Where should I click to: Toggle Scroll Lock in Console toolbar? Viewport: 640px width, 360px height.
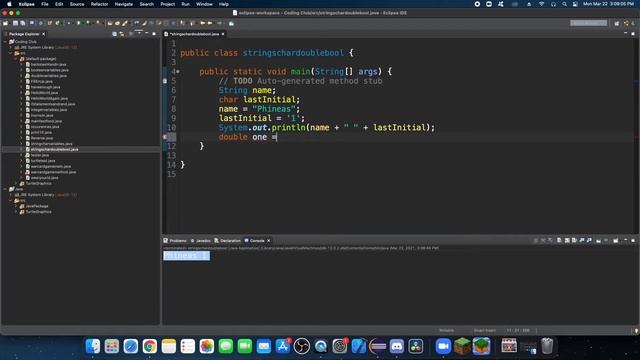(x=567, y=240)
